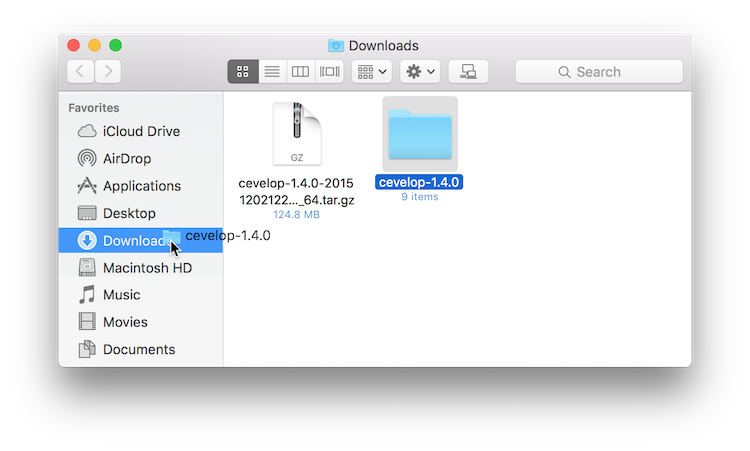The image size is (750, 451).
Task: Click the cevelop-1.4.0 tar.gz file name
Action: tap(297, 191)
